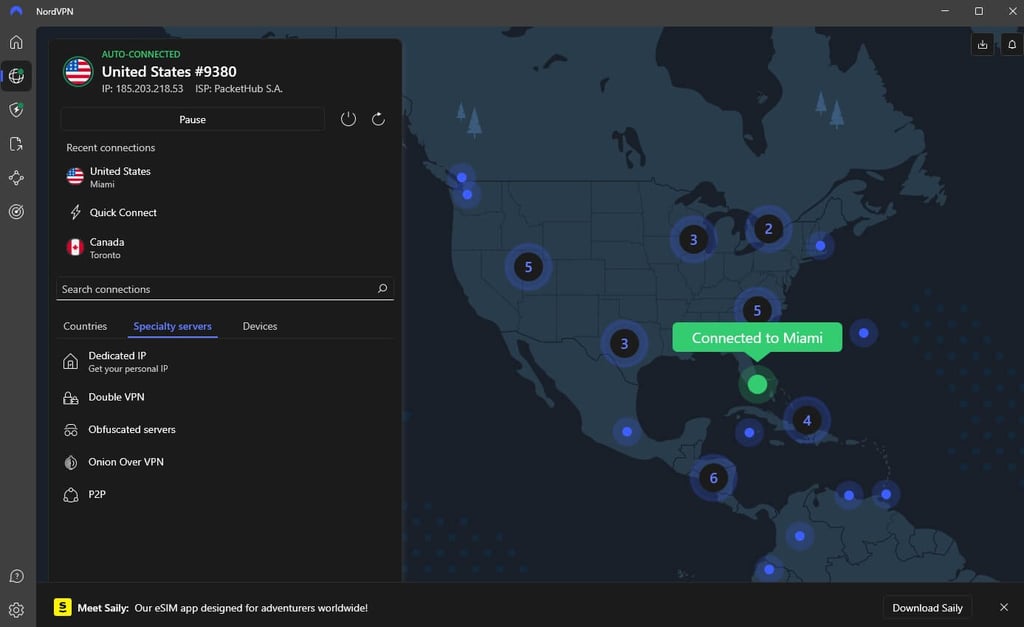1024x627 pixels.
Task: Switch to the Countries tab
Action: [85, 326]
